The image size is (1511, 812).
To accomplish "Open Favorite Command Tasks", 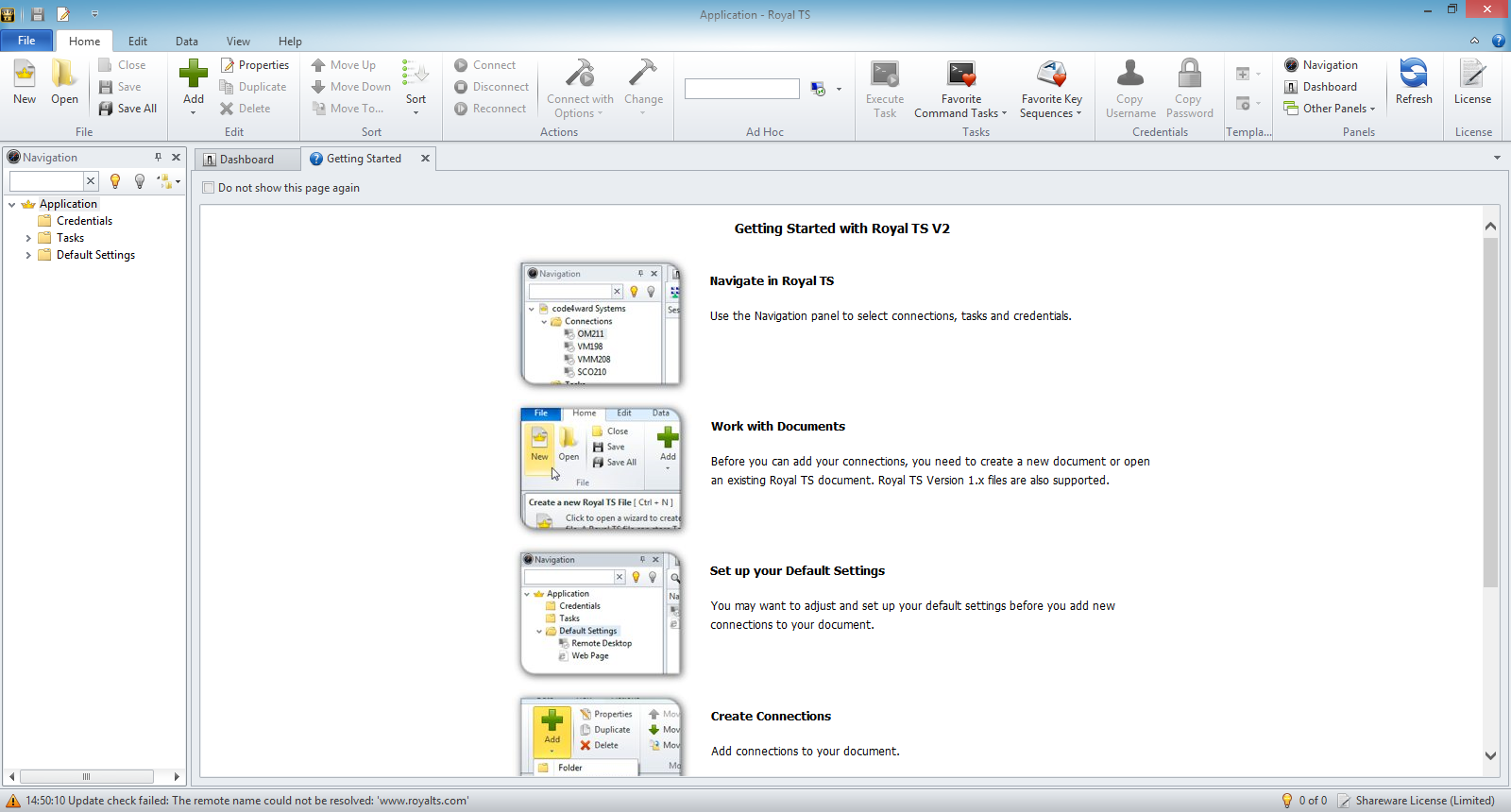I will (x=960, y=90).
